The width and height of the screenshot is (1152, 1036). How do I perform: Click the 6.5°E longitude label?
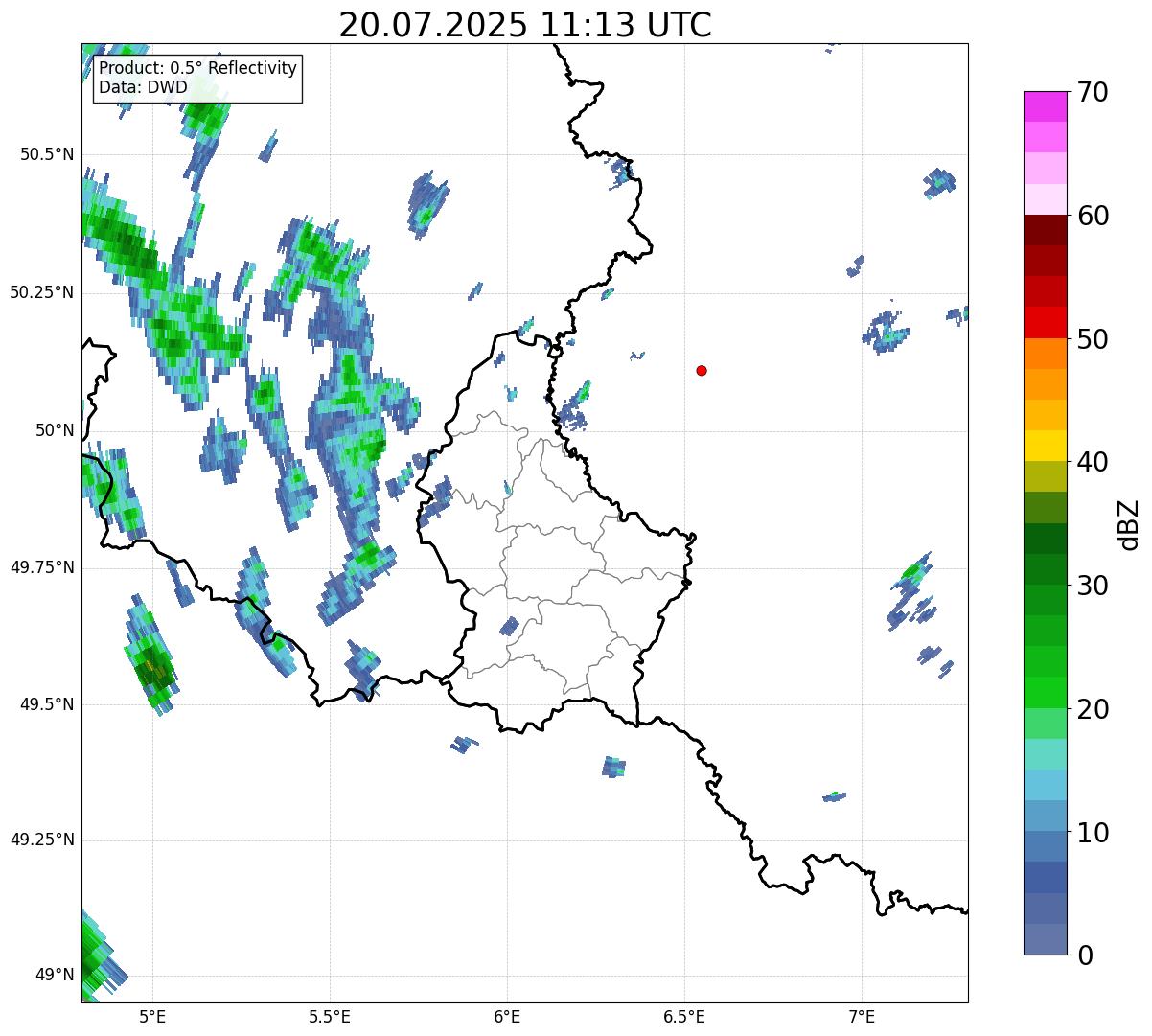684,1016
